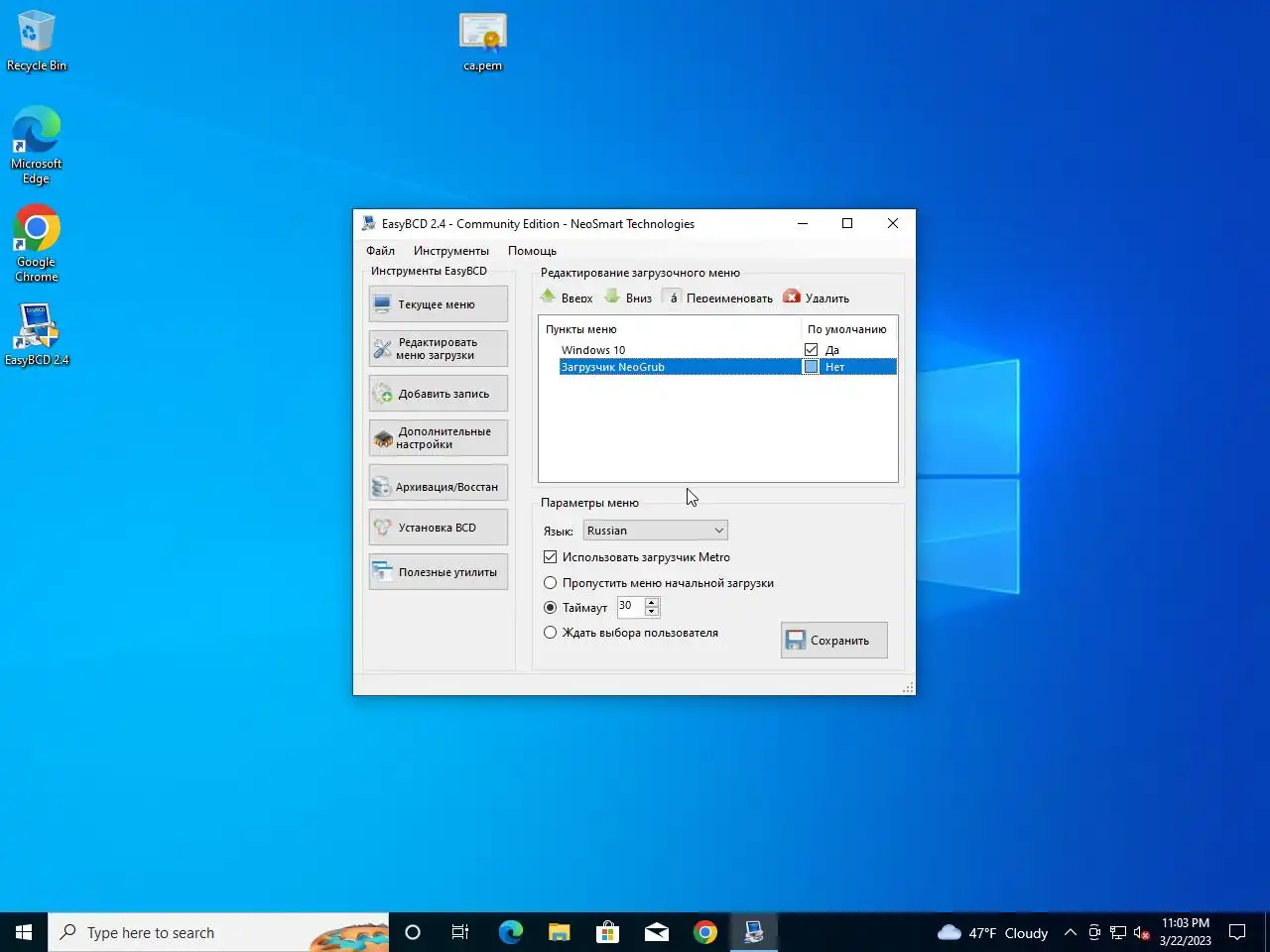Open the Помощь menu
This screenshot has width=1270, height=952.
click(x=532, y=251)
